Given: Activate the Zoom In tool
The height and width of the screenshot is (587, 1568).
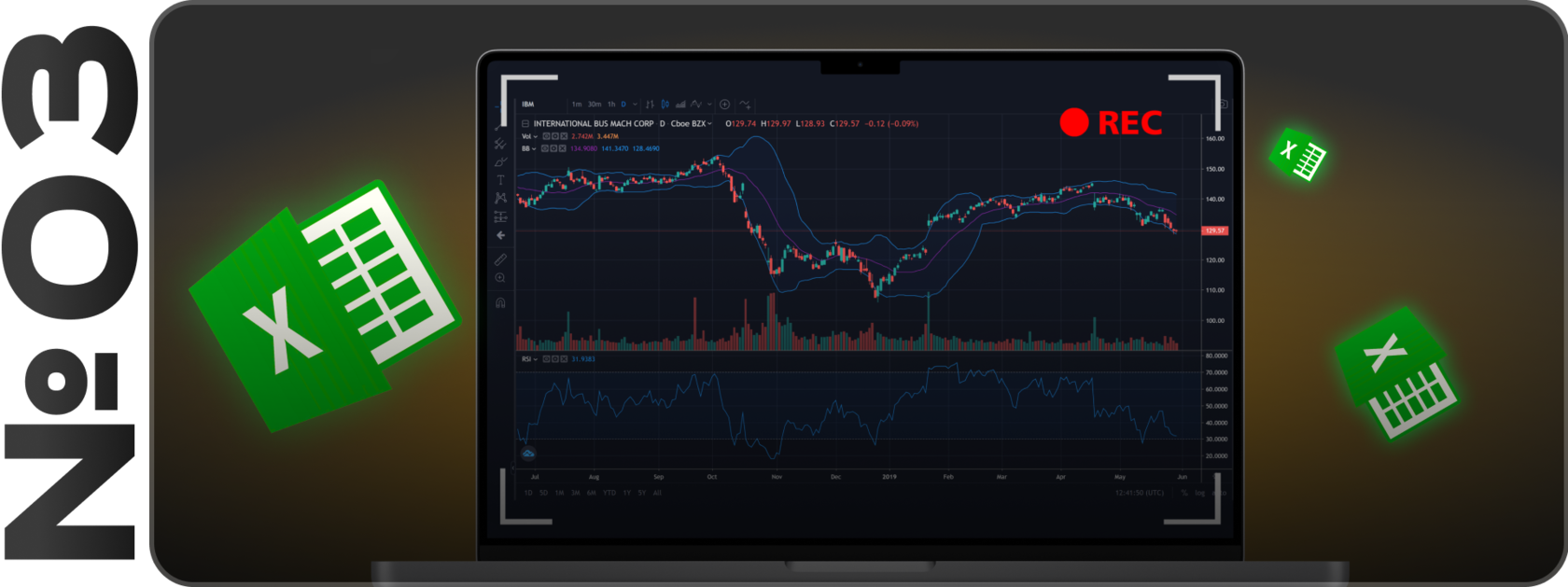Looking at the screenshot, I should [x=500, y=278].
